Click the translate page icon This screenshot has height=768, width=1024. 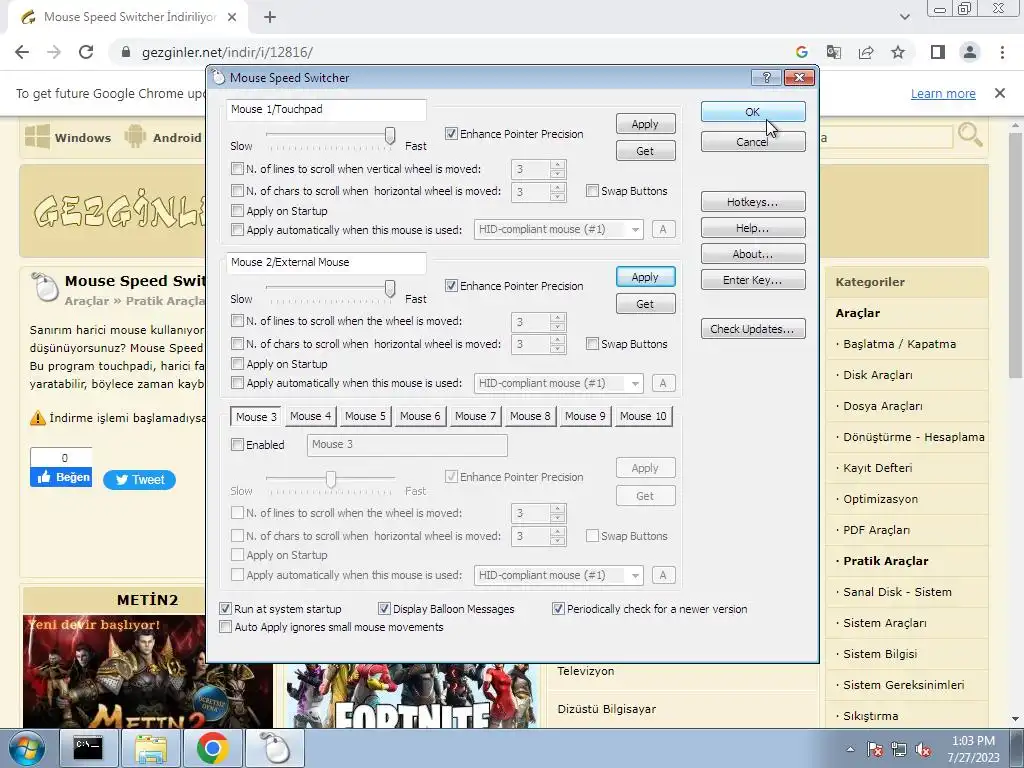click(x=834, y=52)
